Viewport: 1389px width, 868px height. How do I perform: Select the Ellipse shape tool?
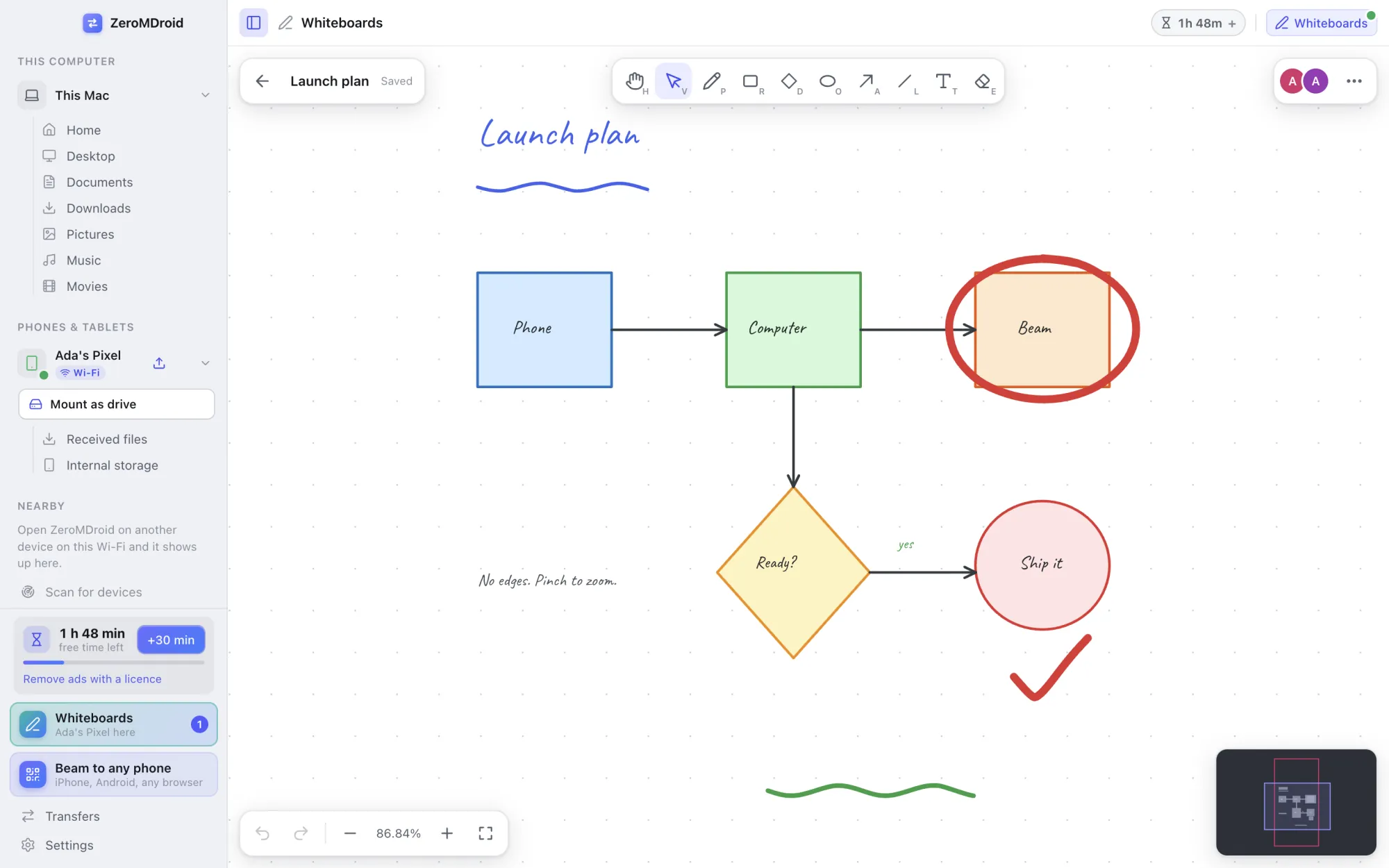828,81
